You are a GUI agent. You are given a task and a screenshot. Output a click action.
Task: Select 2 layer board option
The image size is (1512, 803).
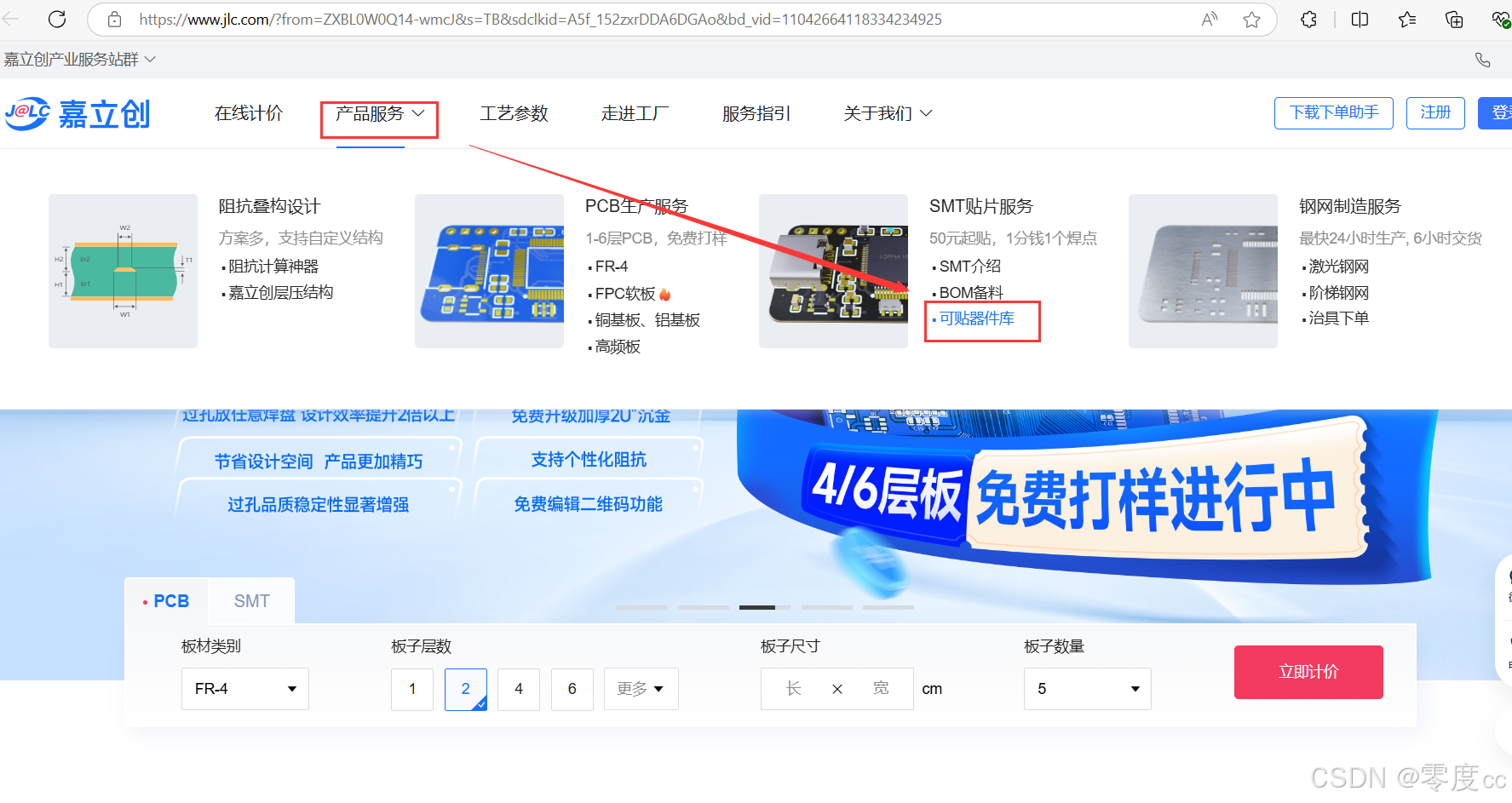coord(466,689)
